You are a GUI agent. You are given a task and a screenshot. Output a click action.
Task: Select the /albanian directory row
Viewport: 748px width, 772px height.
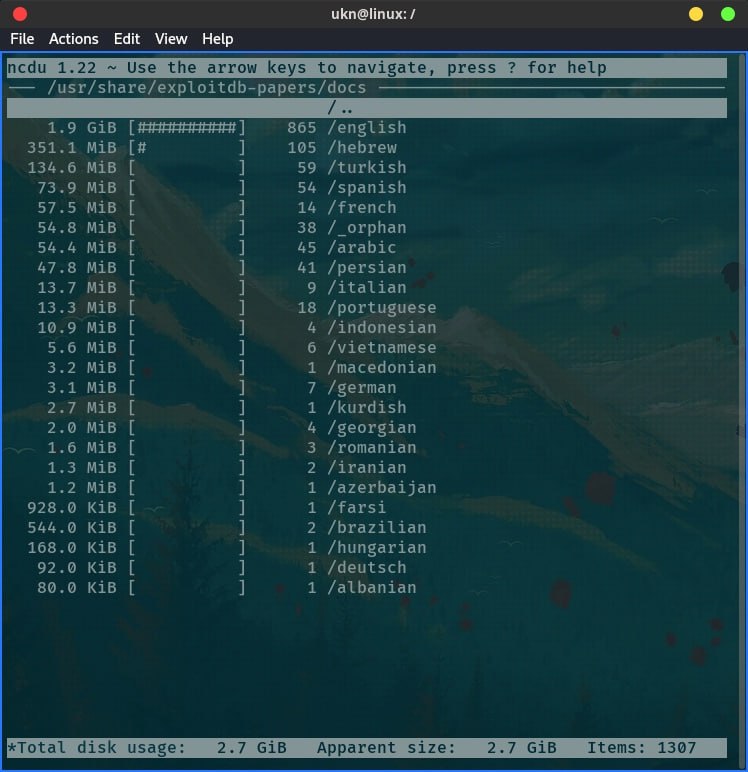(x=366, y=587)
